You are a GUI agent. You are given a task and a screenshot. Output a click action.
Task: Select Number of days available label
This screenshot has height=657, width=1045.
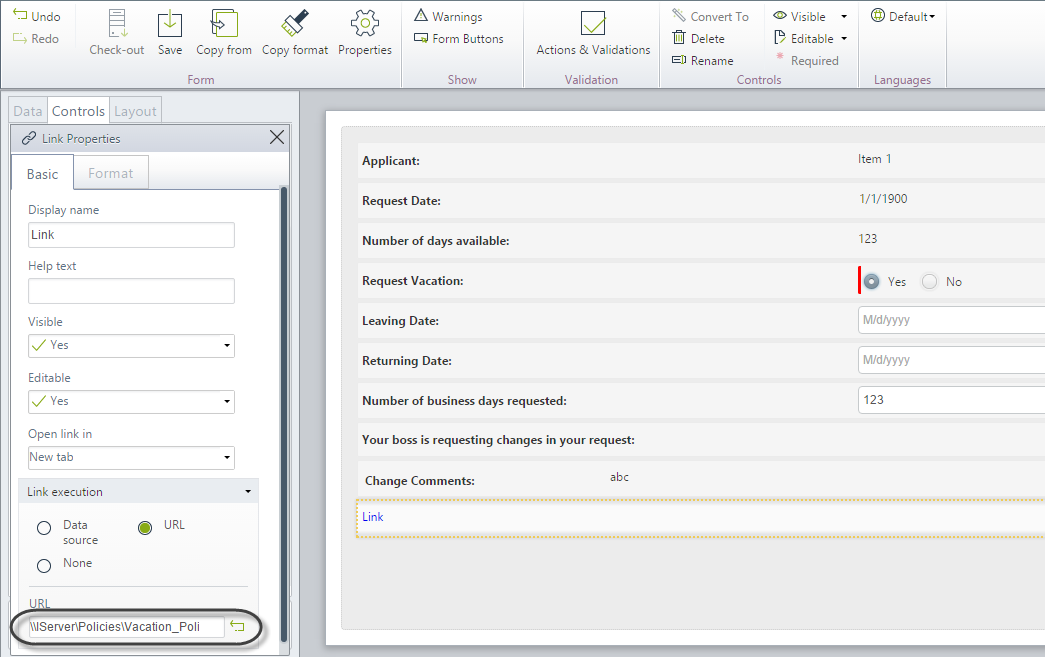[436, 241]
